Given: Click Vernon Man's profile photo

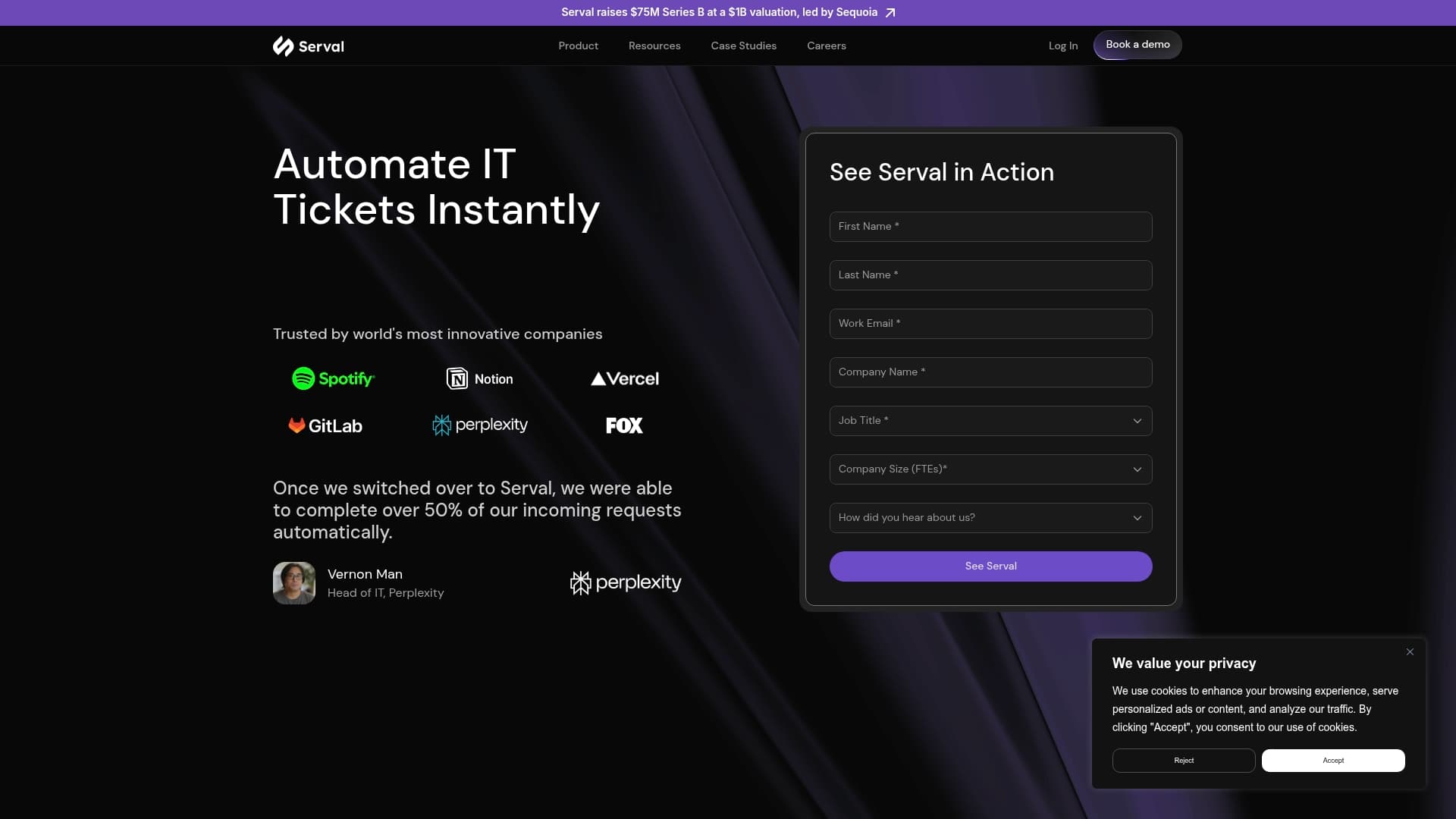Looking at the screenshot, I should pyautogui.click(x=294, y=583).
